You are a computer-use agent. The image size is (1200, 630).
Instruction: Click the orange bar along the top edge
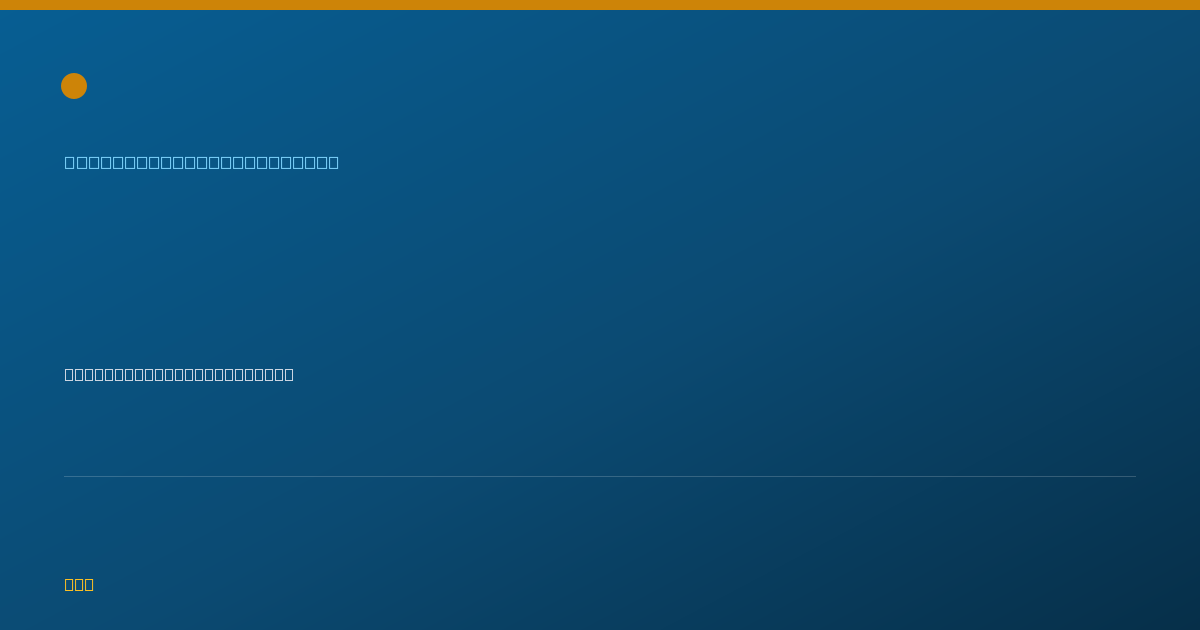coord(600,5)
